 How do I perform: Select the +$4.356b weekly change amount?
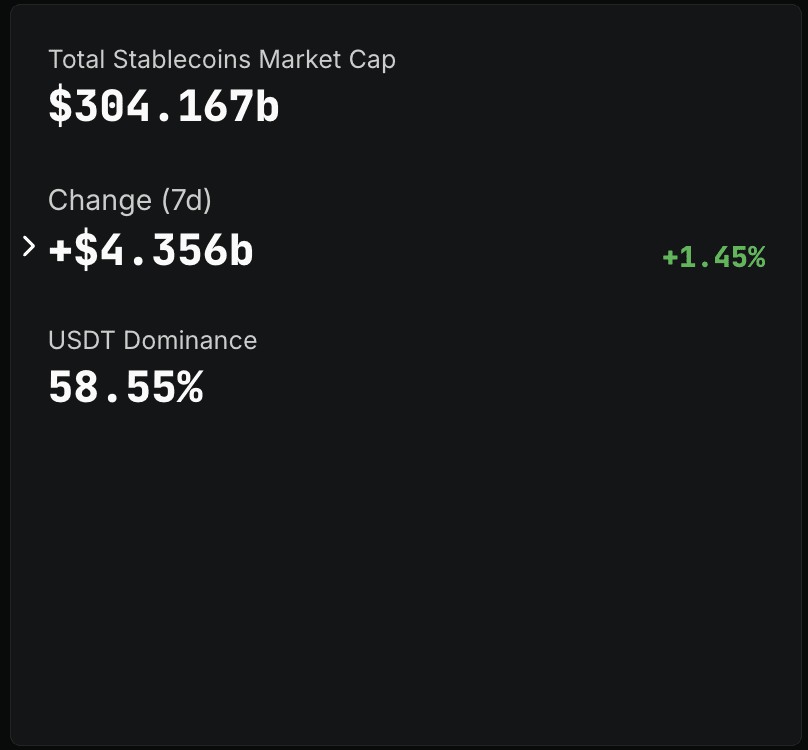[x=151, y=251]
